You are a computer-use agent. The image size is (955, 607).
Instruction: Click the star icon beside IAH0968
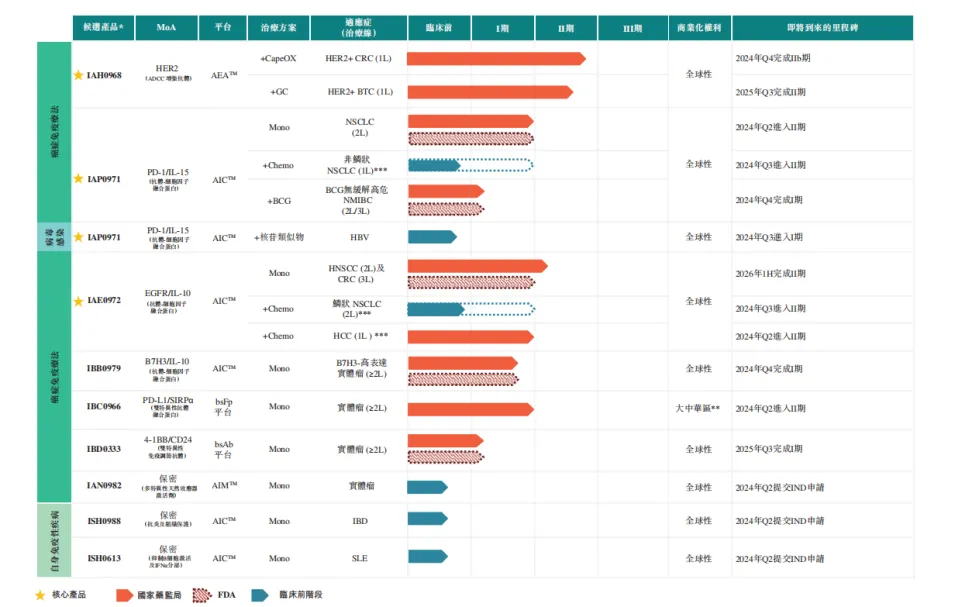(x=78, y=75)
